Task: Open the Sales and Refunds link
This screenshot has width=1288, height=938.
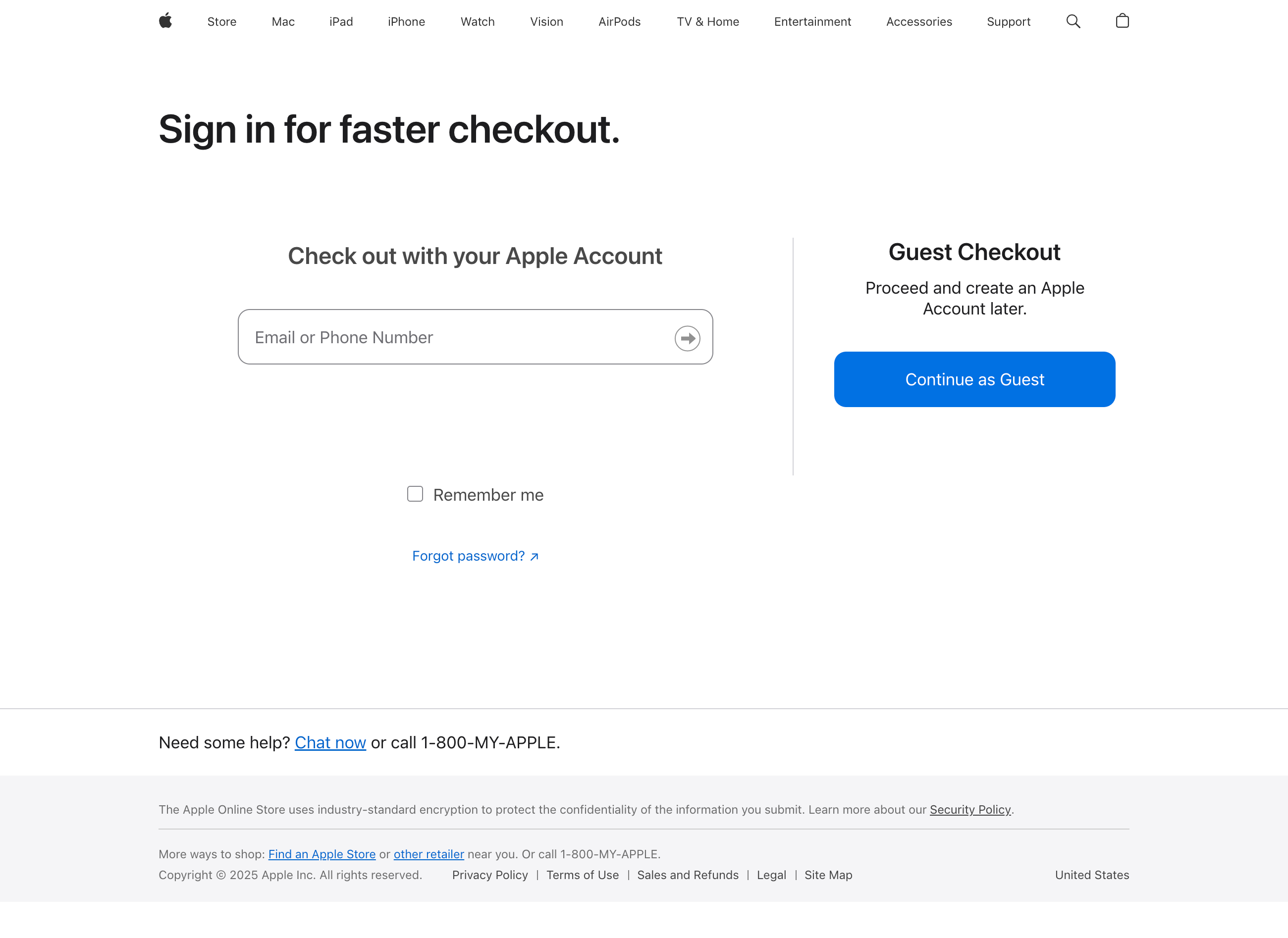Action: click(x=688, y=875)
